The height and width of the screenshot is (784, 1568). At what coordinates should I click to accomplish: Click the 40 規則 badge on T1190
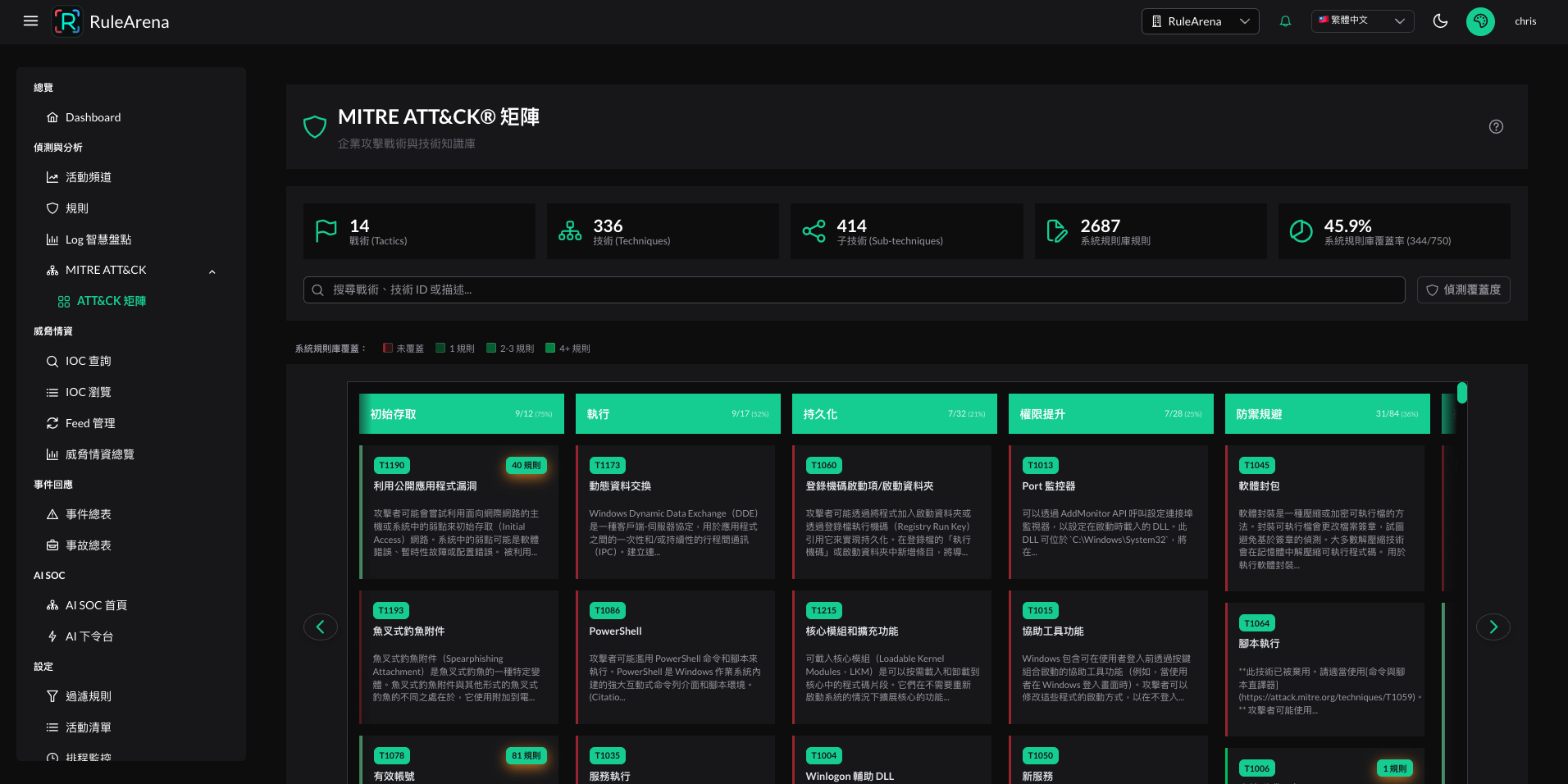[526, 465]
